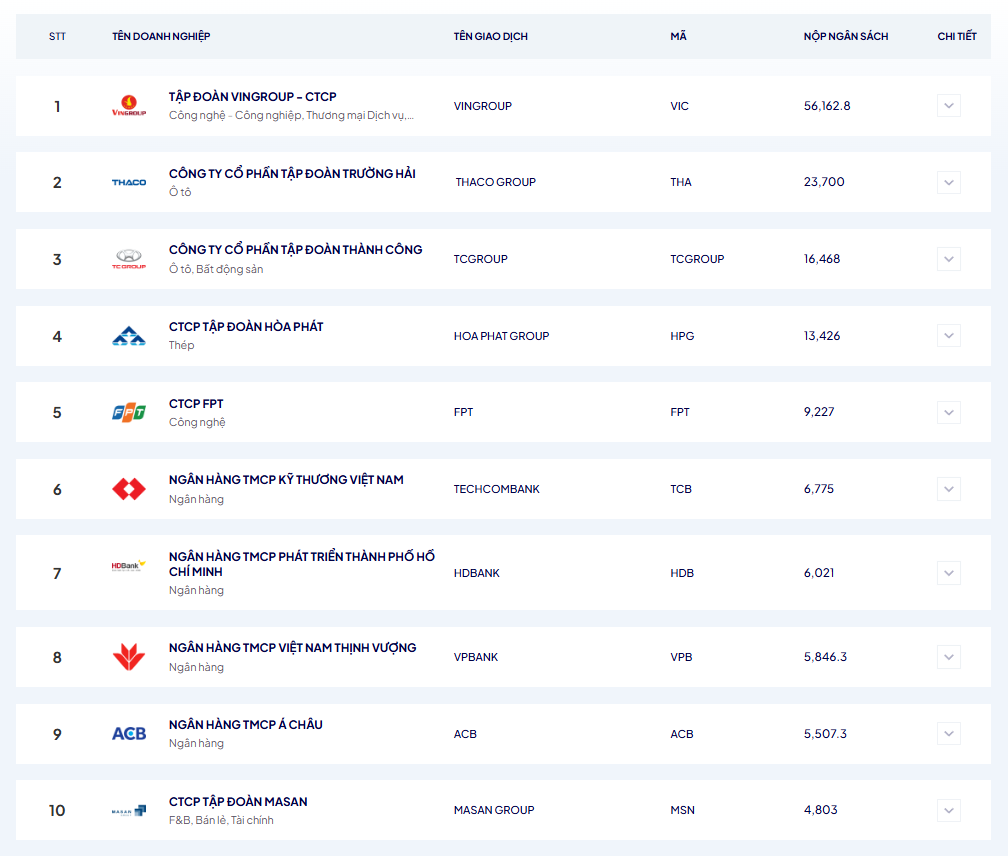The height and width of the screenshot is (856, 1008).
Task: Click the THACO logo
Action: click(129, 183)
